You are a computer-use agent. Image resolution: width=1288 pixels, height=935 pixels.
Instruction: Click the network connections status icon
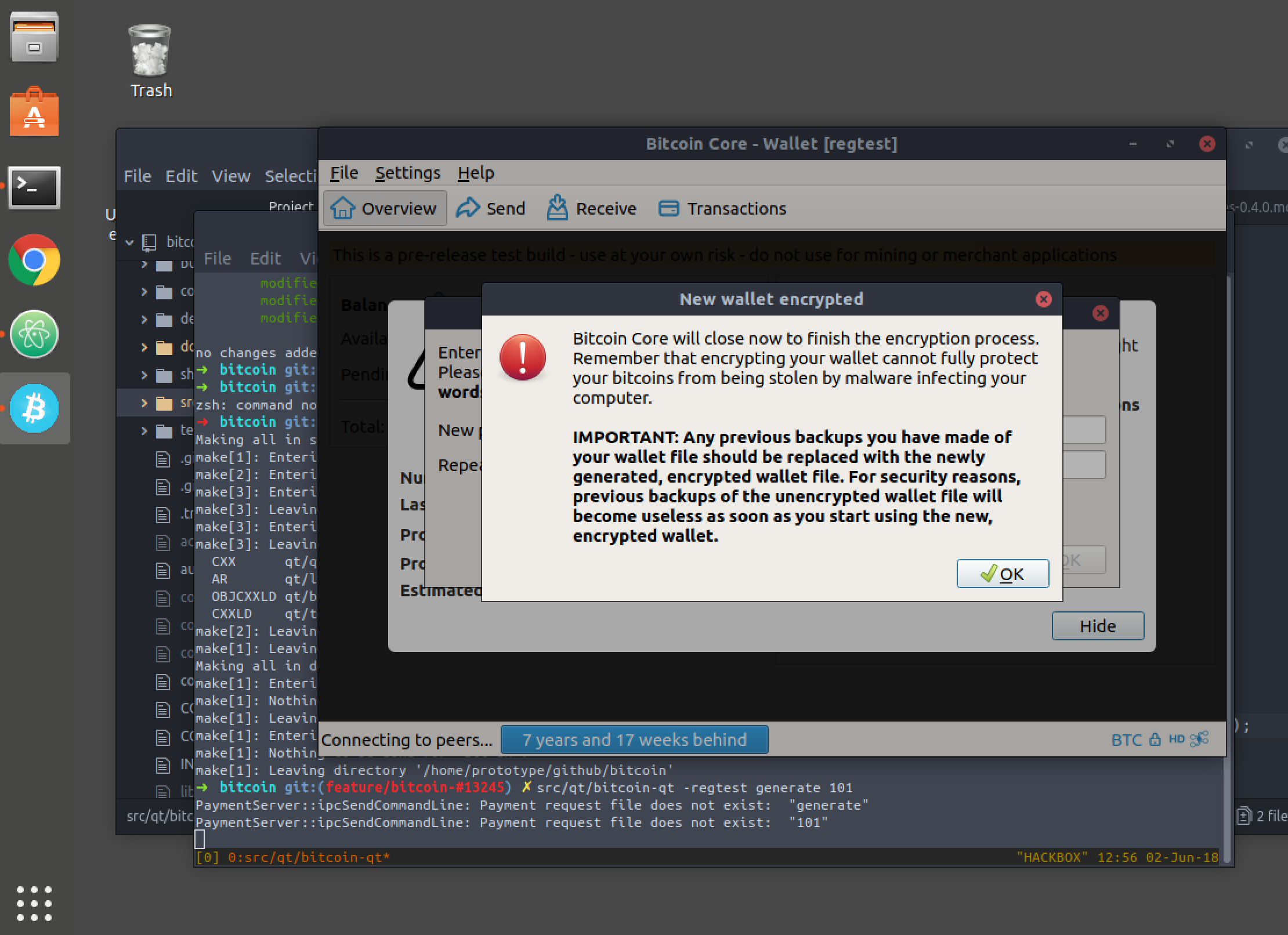(x=1200, y=740)
